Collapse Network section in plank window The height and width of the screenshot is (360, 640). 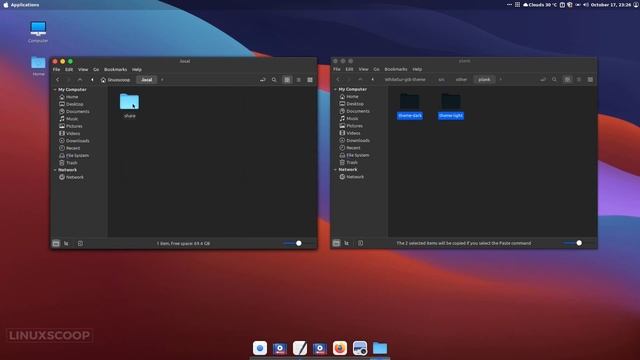pos(336,170)
